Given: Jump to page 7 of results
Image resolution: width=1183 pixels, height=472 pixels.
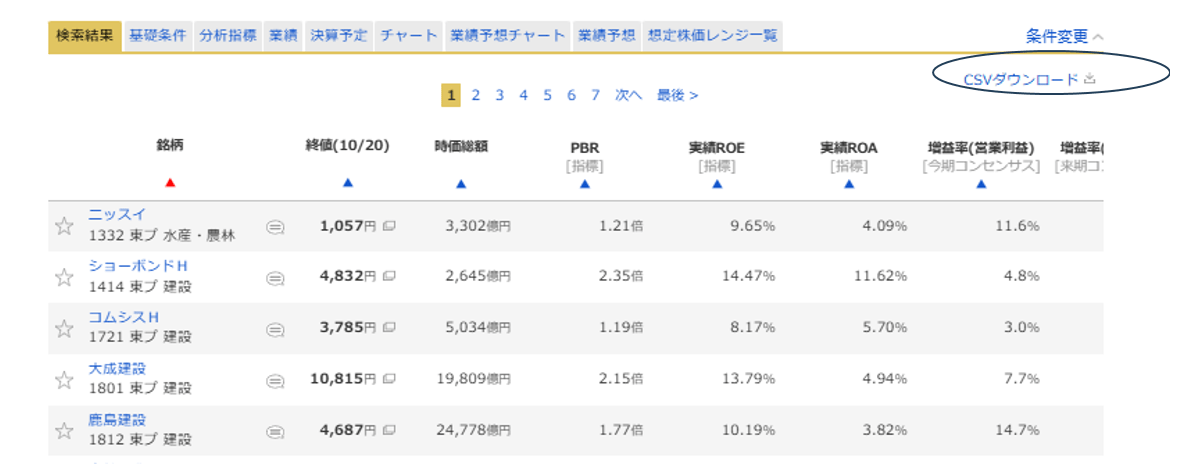Looking at the screenshot, I should (595, 95).
